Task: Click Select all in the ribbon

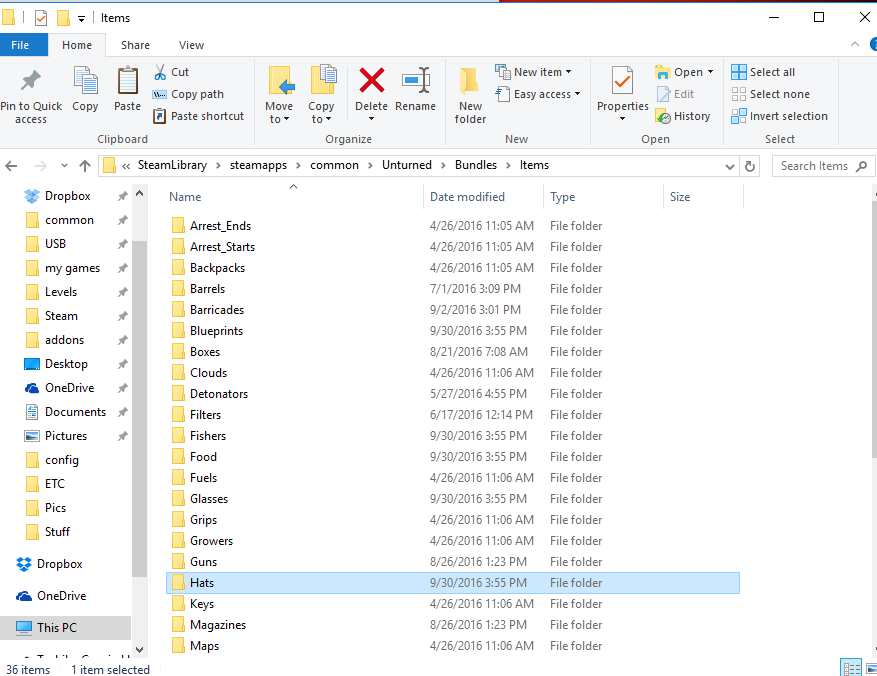Action: (763, 72)
